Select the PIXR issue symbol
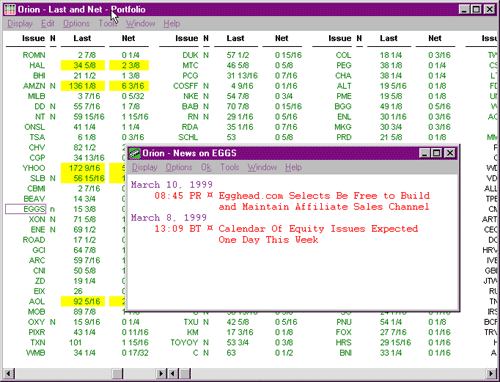This screenshot has height=382, width=500. (37, 332)
